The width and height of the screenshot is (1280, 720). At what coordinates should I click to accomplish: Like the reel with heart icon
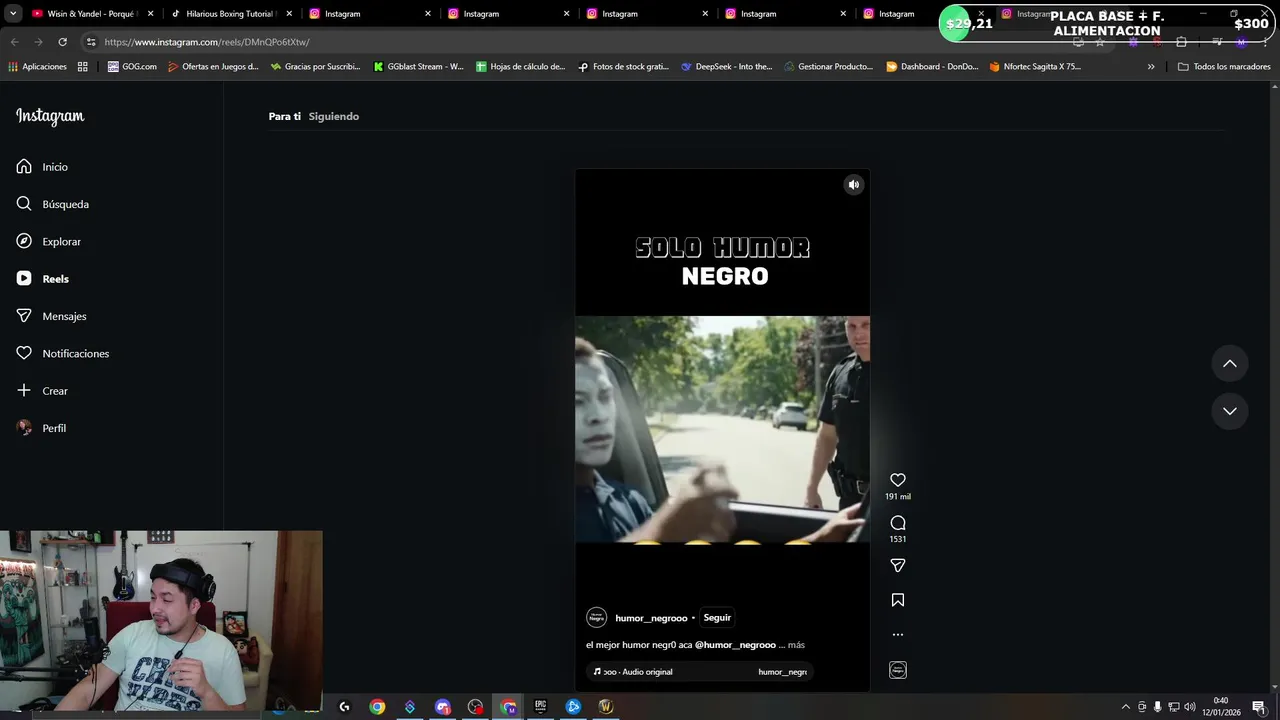tap(898, 480)
